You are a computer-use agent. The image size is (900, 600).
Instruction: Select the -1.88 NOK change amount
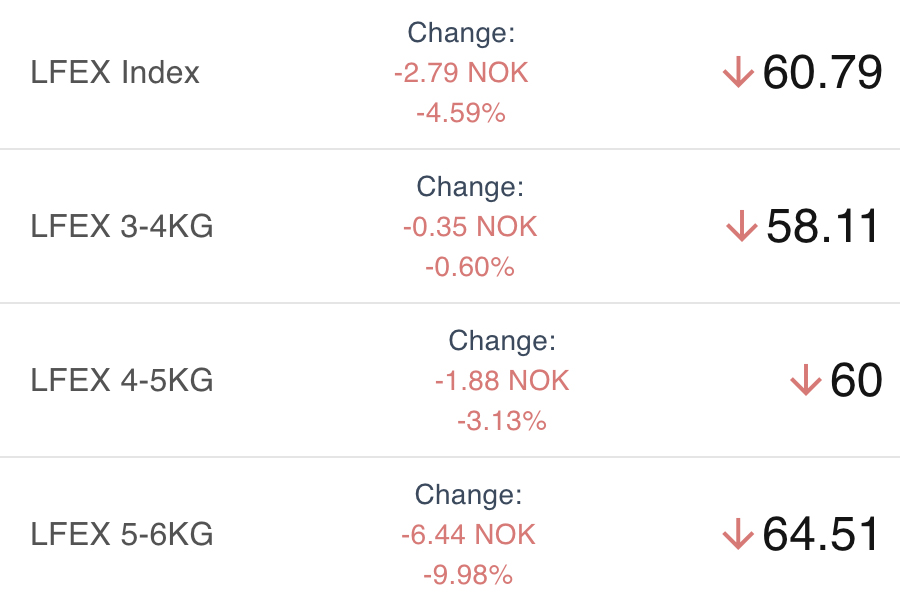click(x=502, y=381)
